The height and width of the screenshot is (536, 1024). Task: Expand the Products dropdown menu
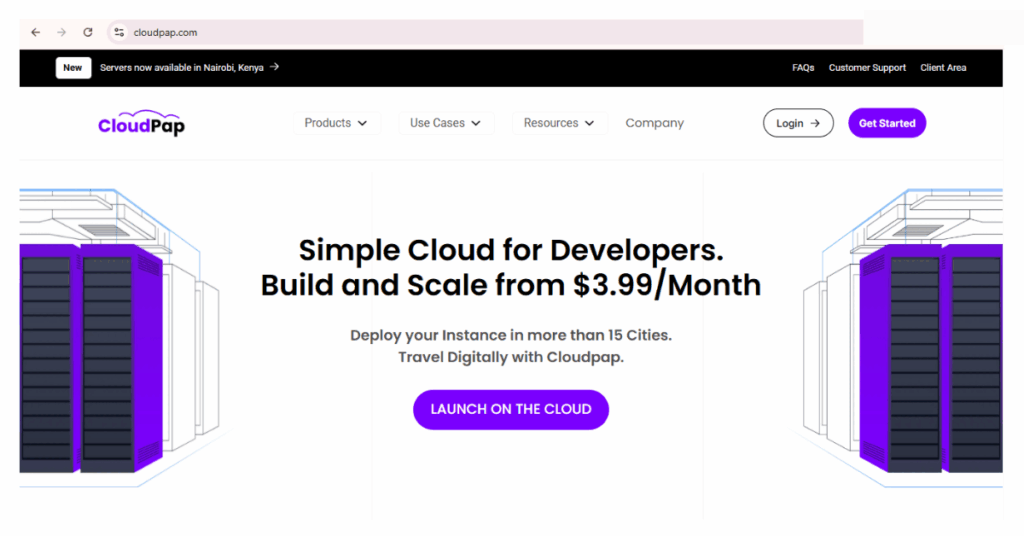(x=336, y=123)
